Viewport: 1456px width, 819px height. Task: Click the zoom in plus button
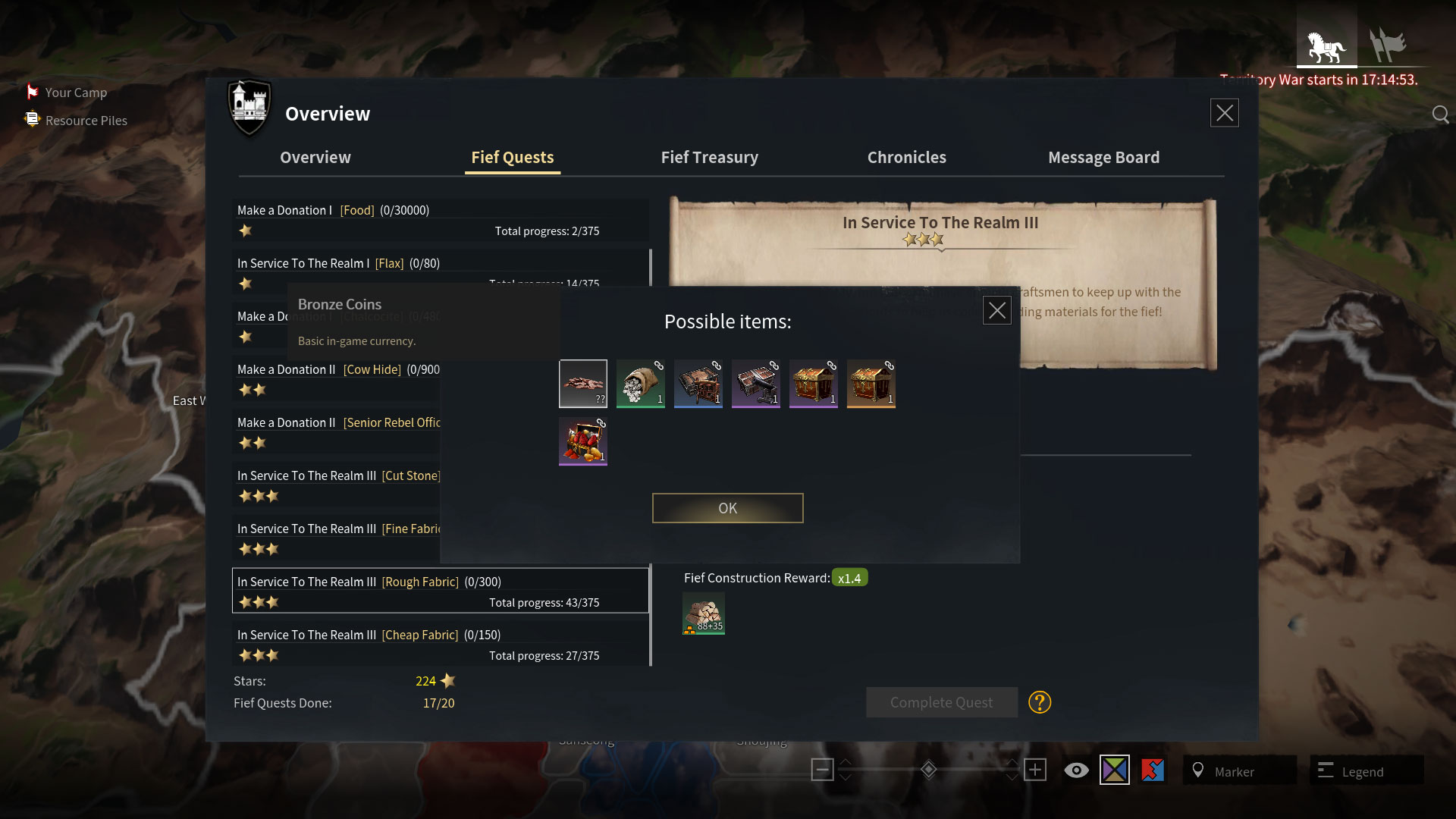click(1035, 770)
